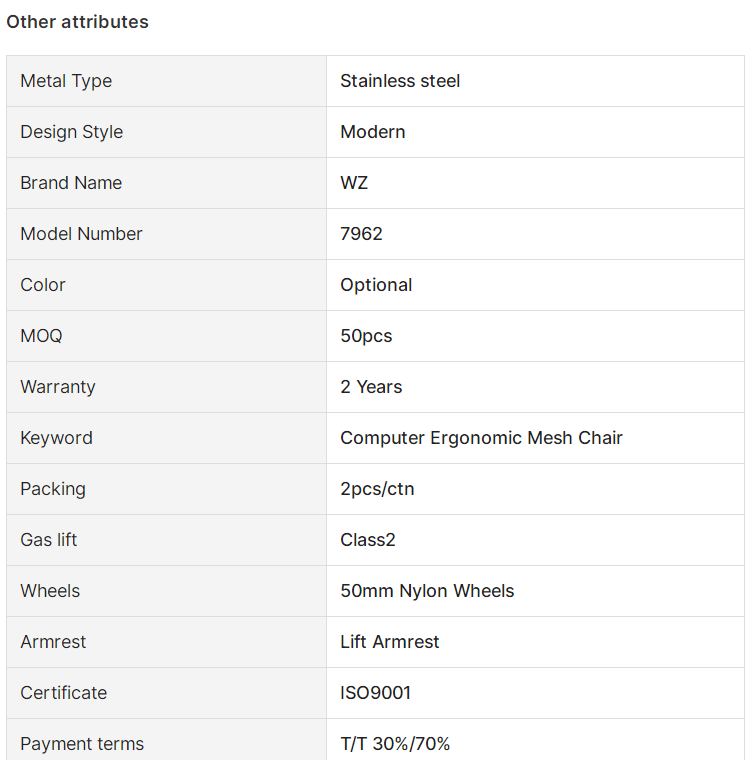The image size is (752, 760).
Task: Select model number 7962
Action: (x=361, y=234)
